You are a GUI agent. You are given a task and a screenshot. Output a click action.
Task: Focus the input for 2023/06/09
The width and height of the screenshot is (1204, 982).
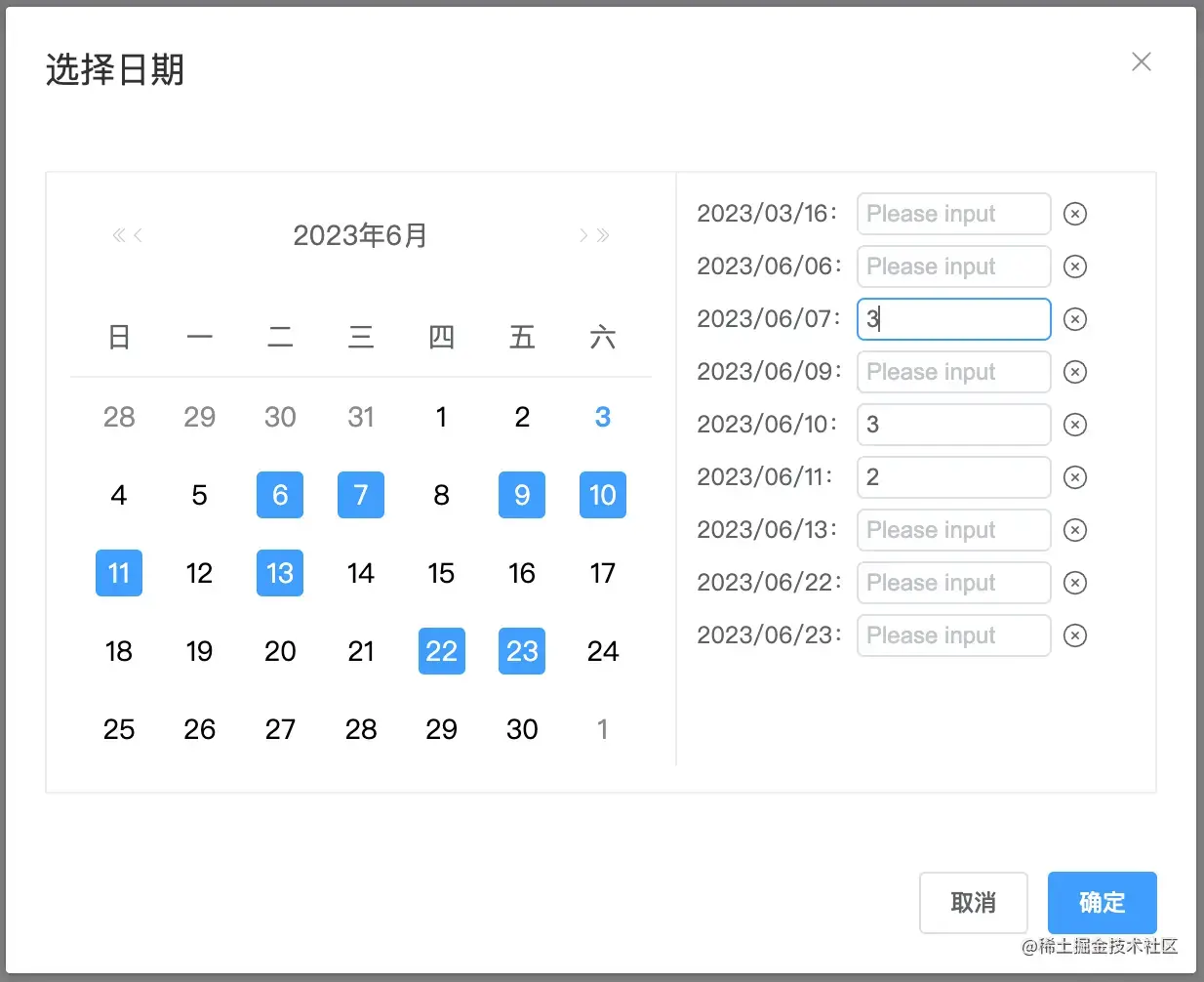[954, 372]
